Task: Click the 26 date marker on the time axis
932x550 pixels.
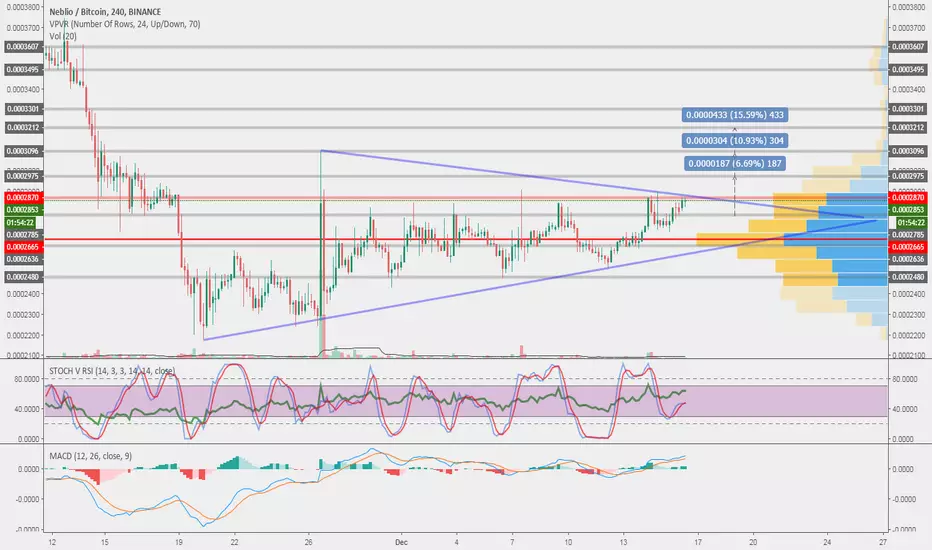Action: [x=308, y=542]
